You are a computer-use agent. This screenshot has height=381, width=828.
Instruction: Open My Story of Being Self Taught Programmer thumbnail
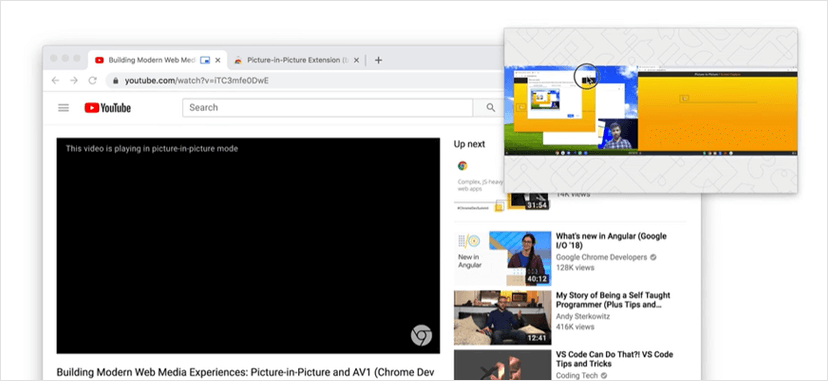502,318
